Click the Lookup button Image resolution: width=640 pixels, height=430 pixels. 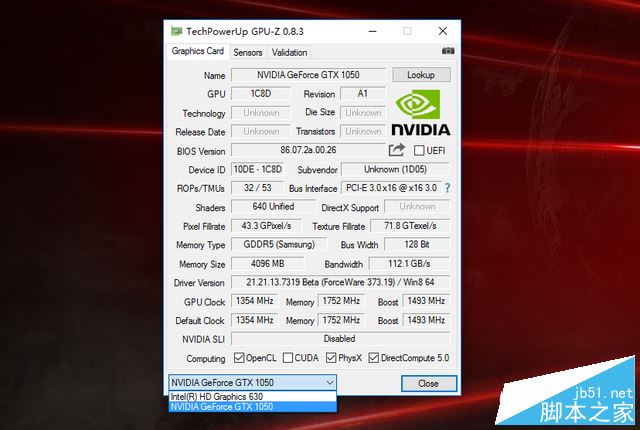pyautogui.click(x=421, y=75)
